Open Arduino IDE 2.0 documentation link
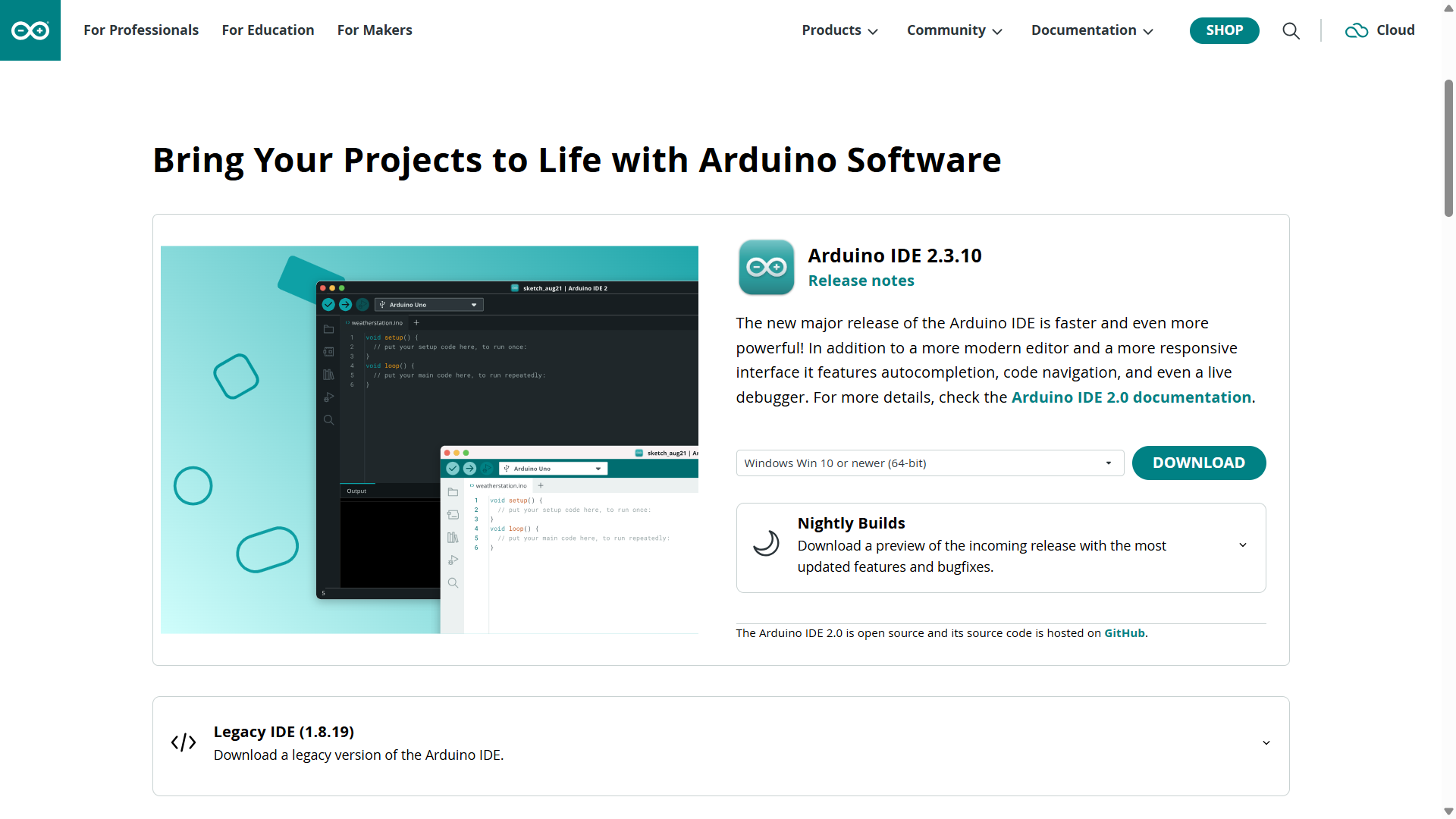1456x819 pixels. 1131,397
